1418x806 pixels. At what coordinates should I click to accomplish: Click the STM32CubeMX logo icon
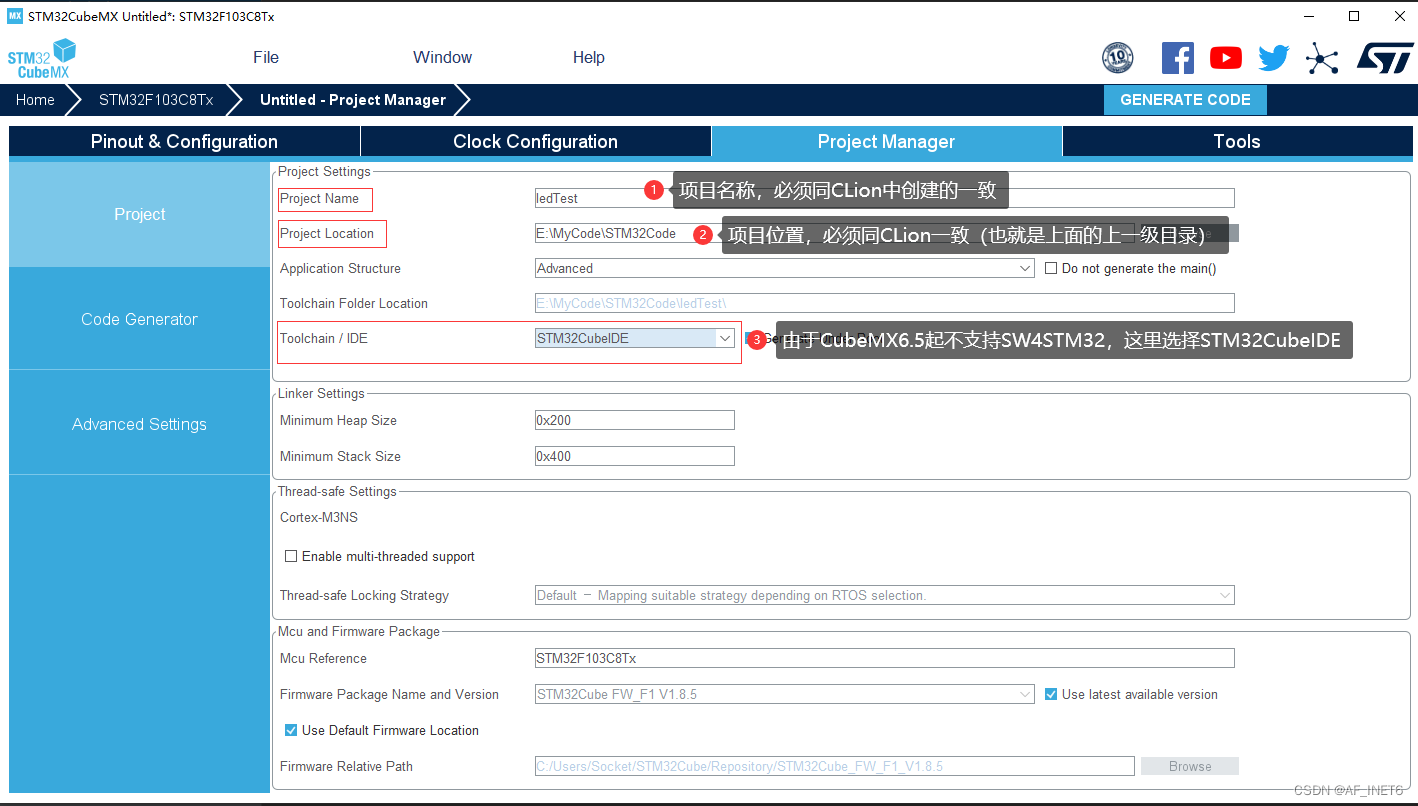[x=42, y=59]
